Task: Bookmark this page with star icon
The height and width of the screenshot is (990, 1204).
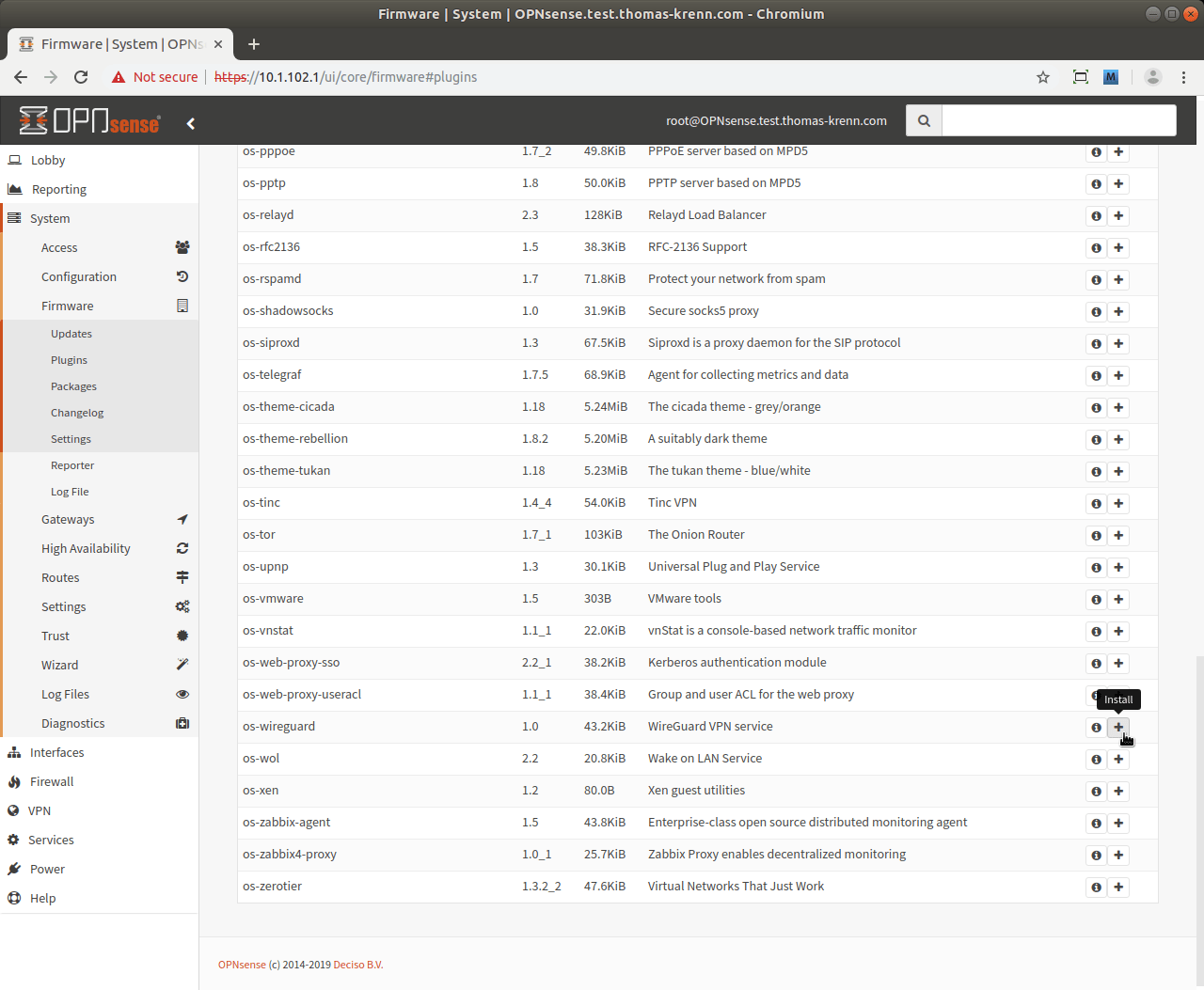Action: click(x=1042, y=77)
